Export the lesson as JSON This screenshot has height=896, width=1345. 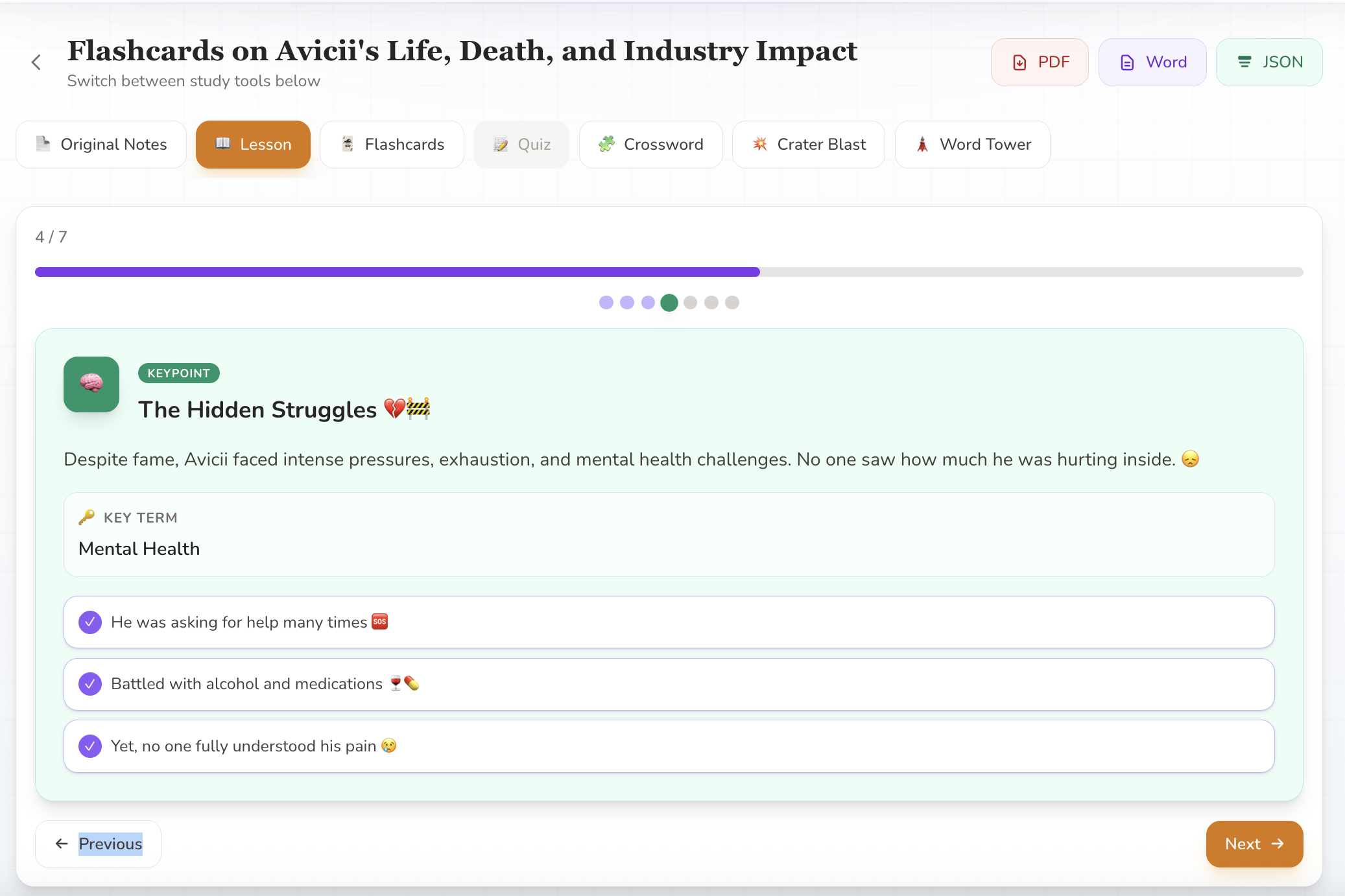pos(1269,62)
